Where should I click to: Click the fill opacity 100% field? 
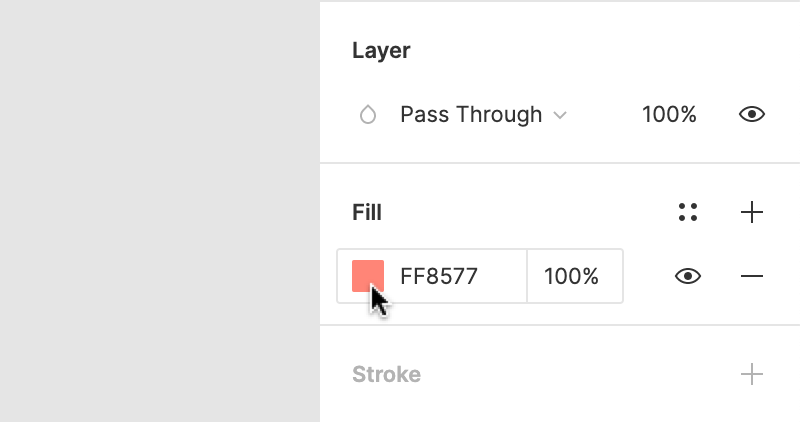[575, 276]
